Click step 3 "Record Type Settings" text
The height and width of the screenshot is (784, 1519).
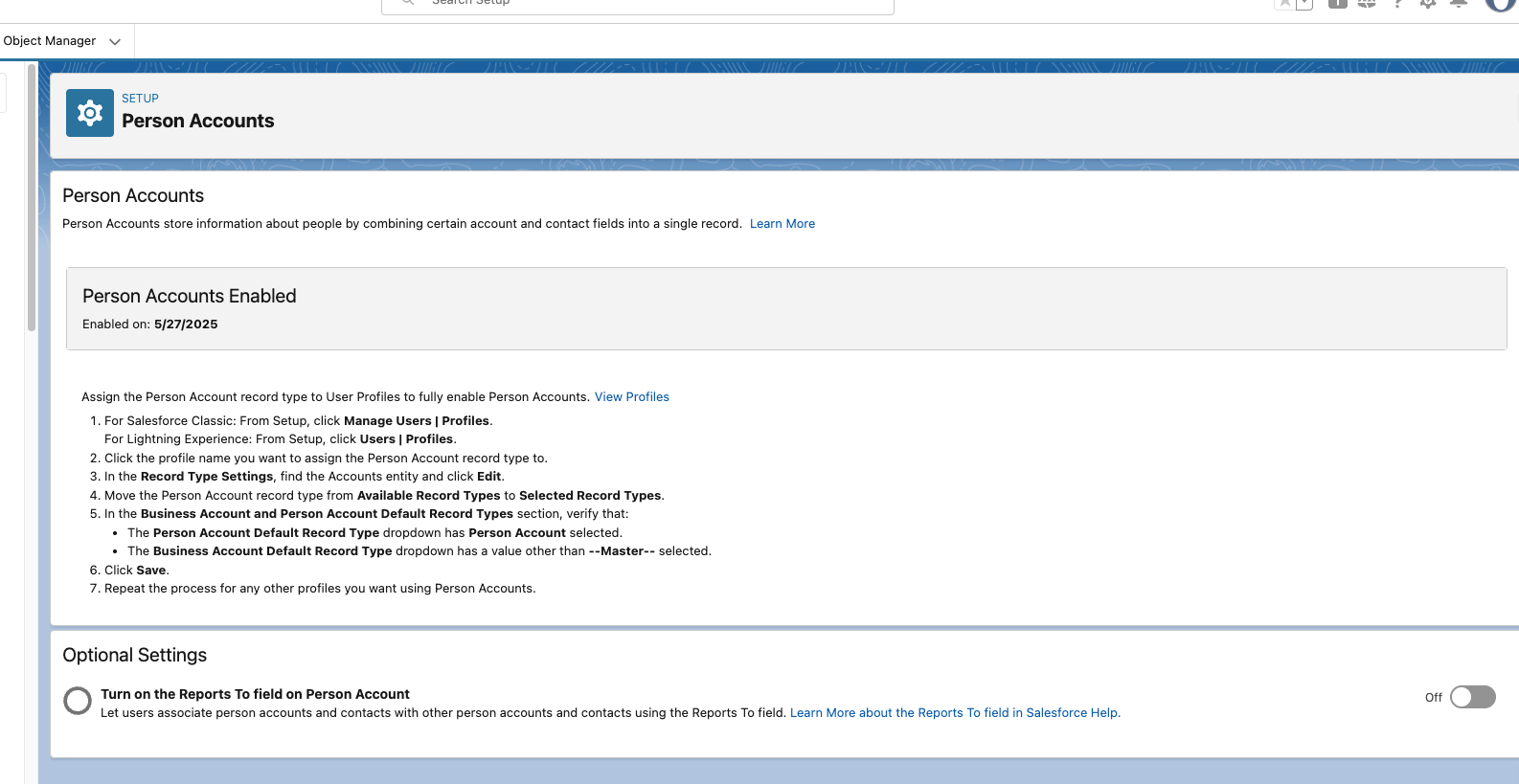[x=207, y=477]
